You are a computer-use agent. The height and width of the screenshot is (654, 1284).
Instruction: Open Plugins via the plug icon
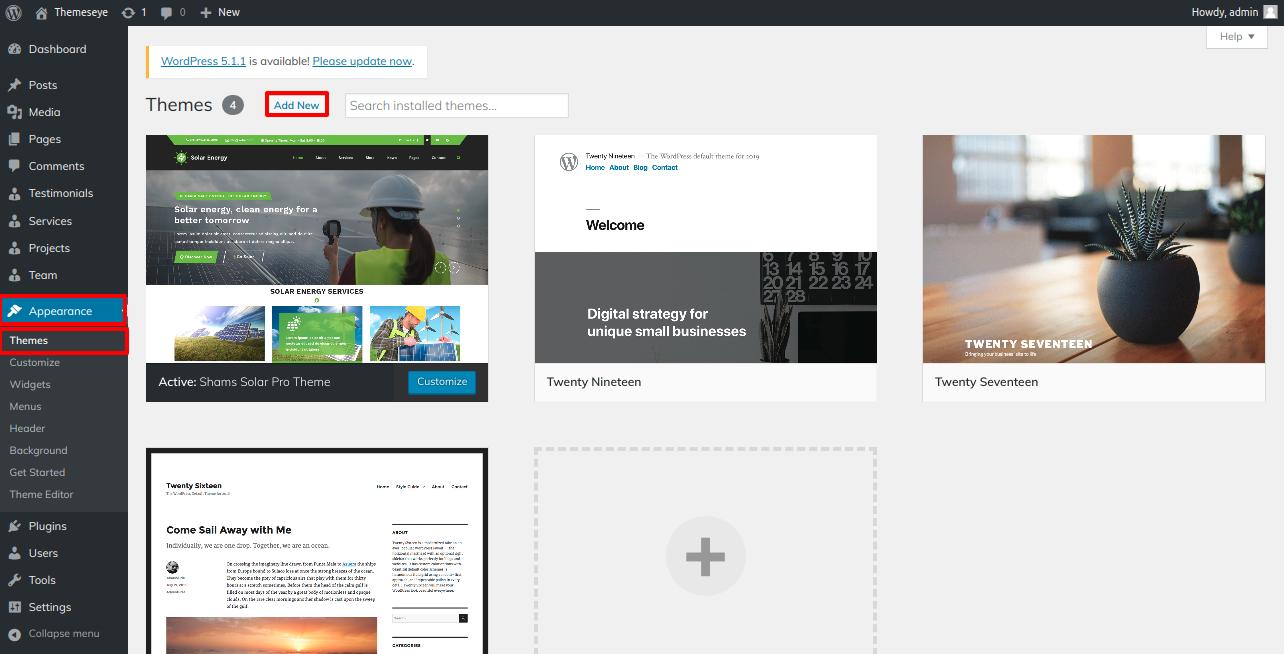pyautogui.click(x=15, y=525)
